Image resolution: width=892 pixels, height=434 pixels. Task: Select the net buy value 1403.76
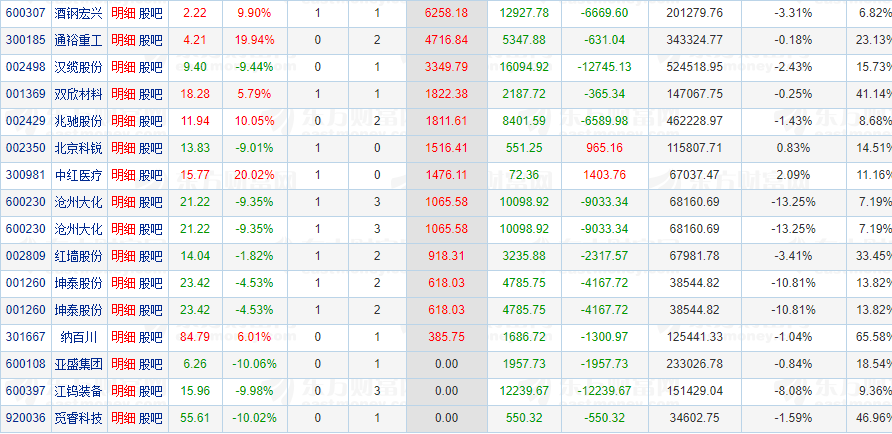click(x=605, y=175)
